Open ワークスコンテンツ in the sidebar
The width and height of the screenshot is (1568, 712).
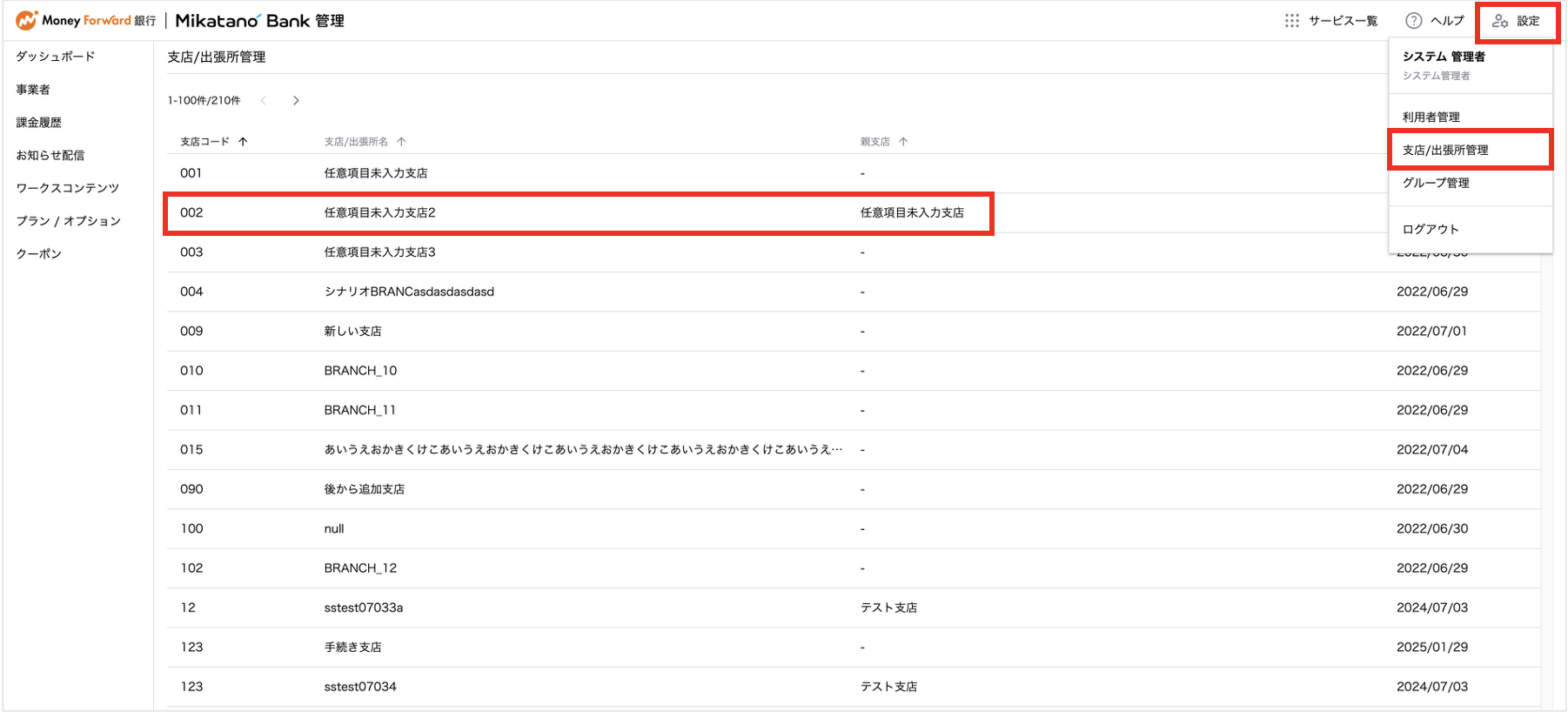click(68, 188)
